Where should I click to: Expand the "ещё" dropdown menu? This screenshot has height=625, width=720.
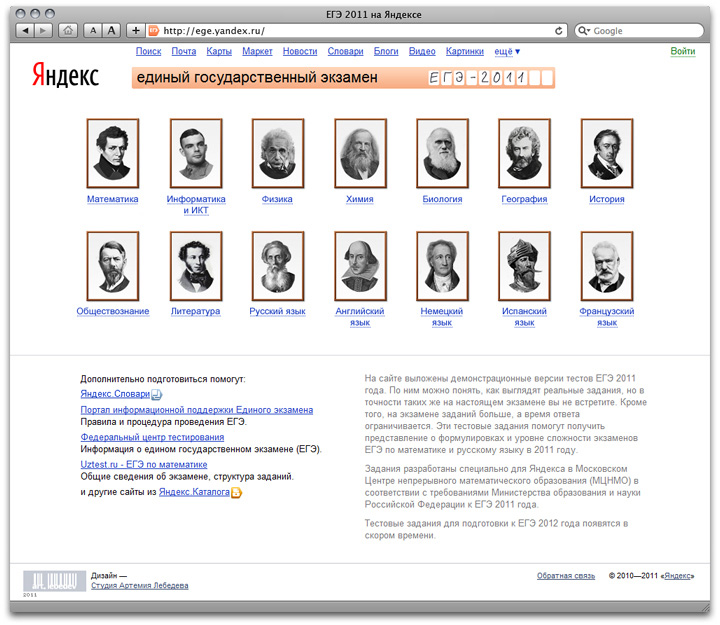tap(507, 51)
